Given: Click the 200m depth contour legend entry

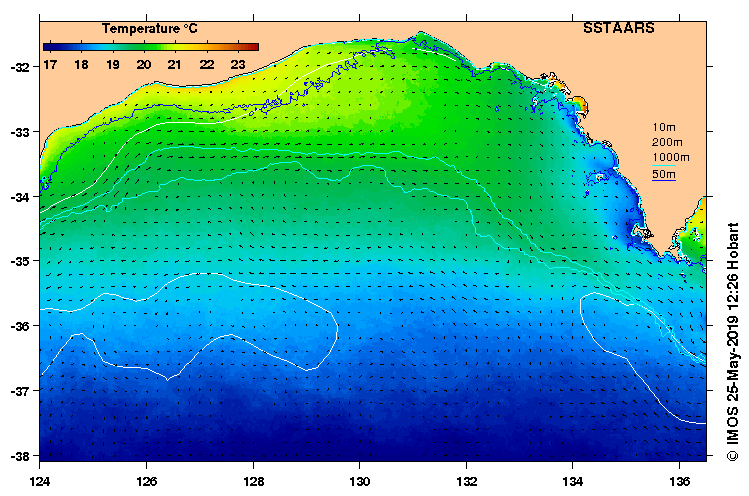Looking at the screenshot, I should (667, 142).
